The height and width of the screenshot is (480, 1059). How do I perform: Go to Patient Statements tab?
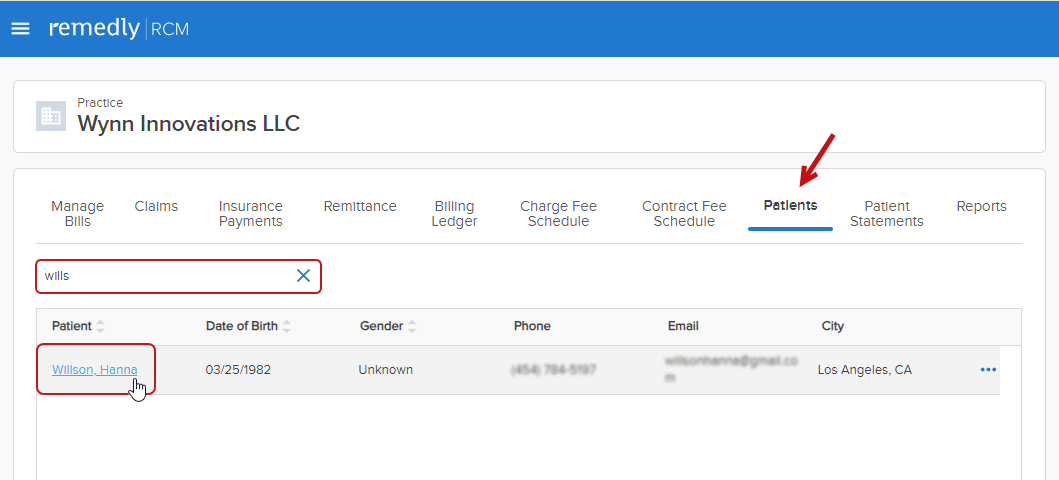pos(886,214)
